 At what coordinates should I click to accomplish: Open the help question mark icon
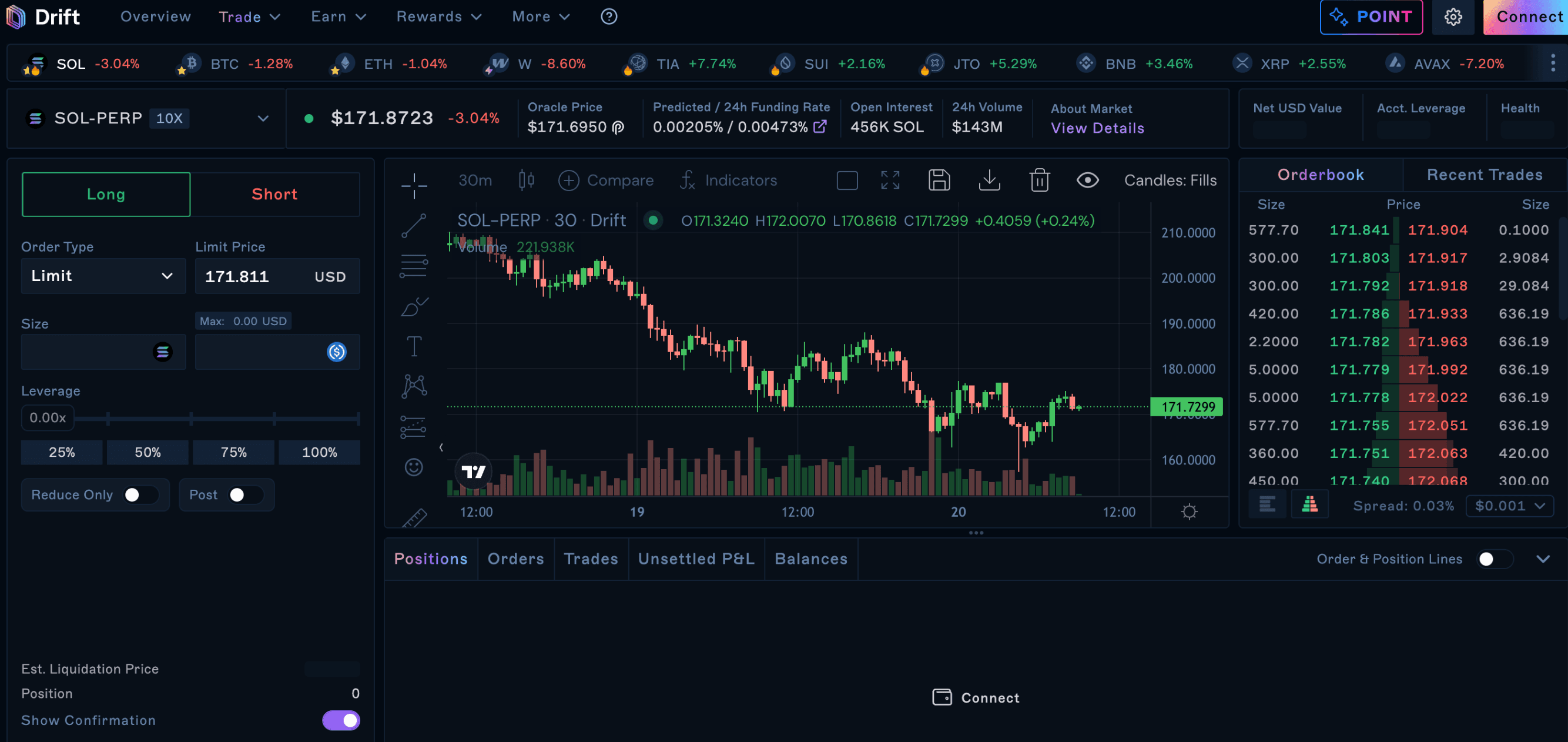click(609, 16)
